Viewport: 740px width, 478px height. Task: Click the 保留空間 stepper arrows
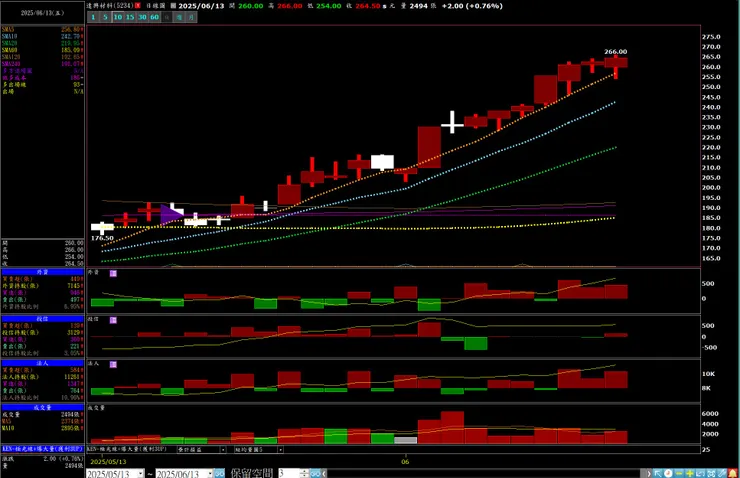pos(304,473)
